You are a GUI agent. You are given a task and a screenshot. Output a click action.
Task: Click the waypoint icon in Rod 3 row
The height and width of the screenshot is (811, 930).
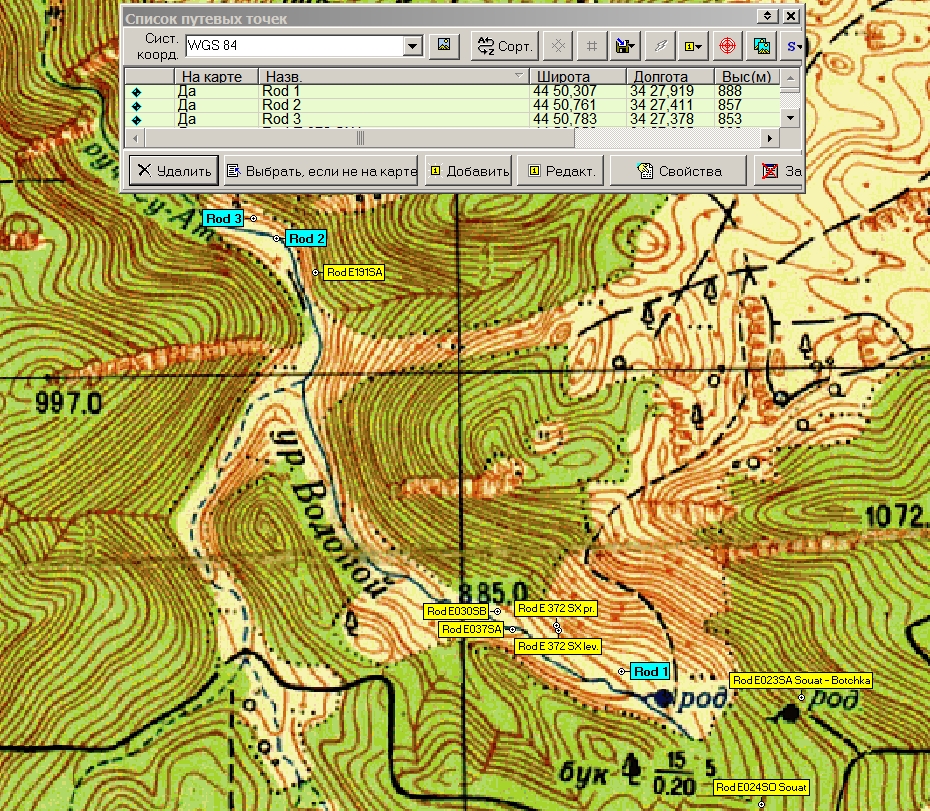pos(136,120)
